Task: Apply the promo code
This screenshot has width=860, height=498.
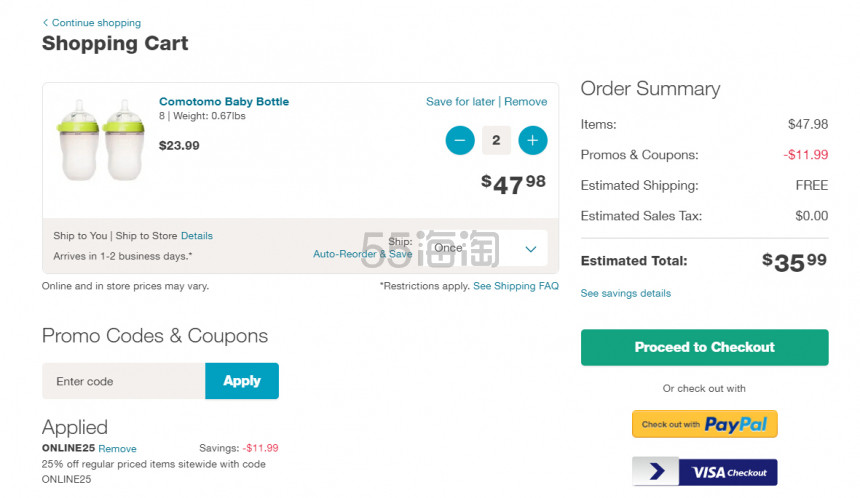Action: point(242,381)
